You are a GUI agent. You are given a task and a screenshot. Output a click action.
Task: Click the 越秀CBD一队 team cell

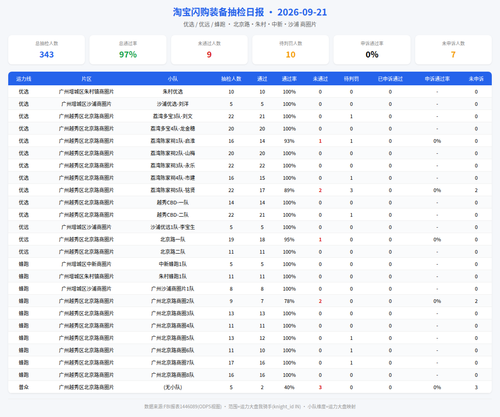(x=173, y=202)
